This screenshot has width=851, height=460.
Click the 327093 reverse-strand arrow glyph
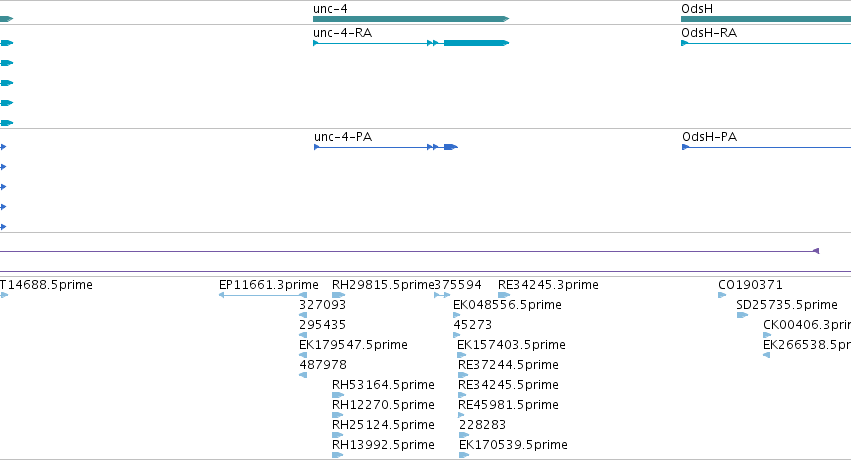click(303, 315)
